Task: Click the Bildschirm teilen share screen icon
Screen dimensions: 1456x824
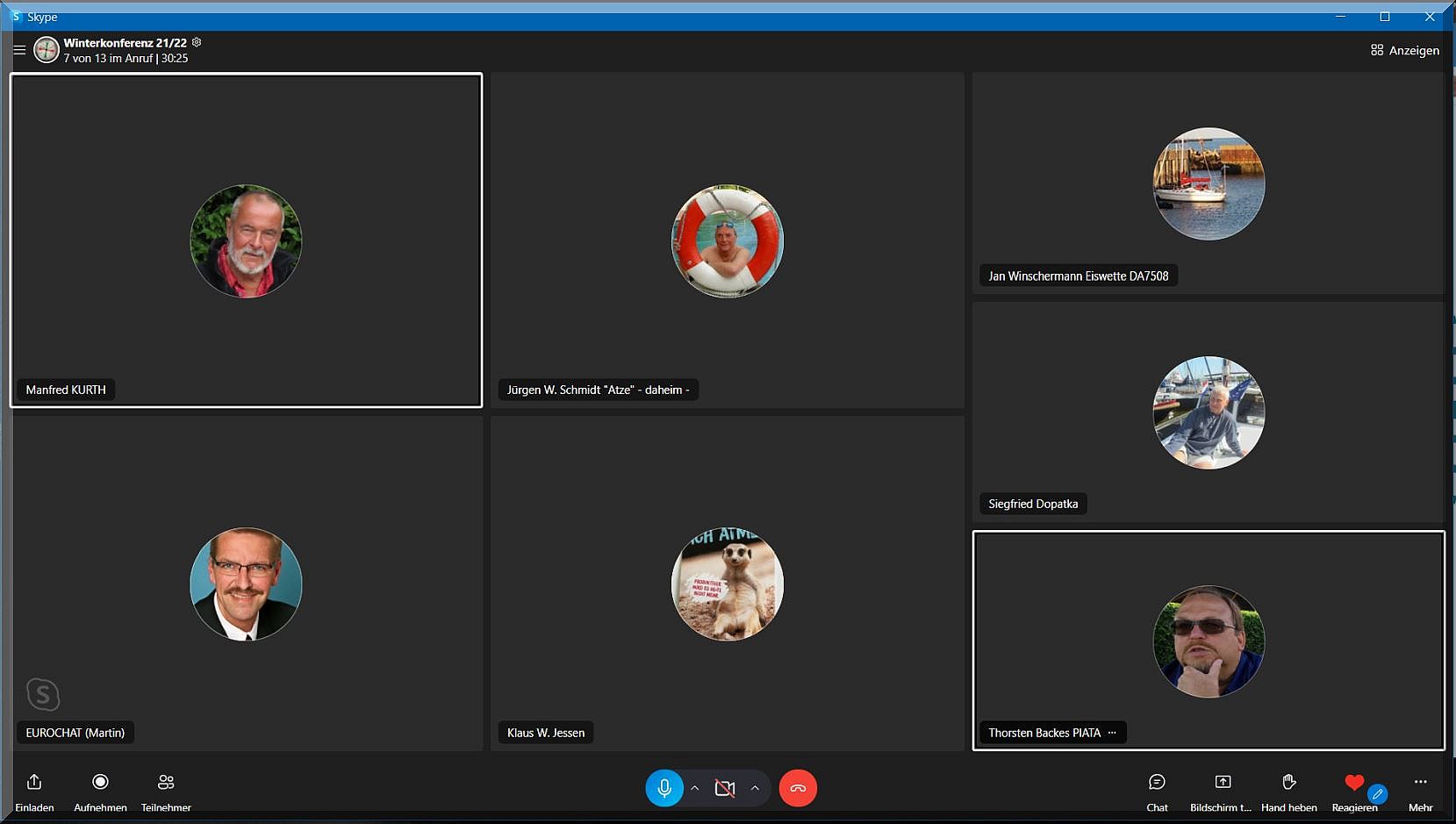Action: click(1223, 783)
